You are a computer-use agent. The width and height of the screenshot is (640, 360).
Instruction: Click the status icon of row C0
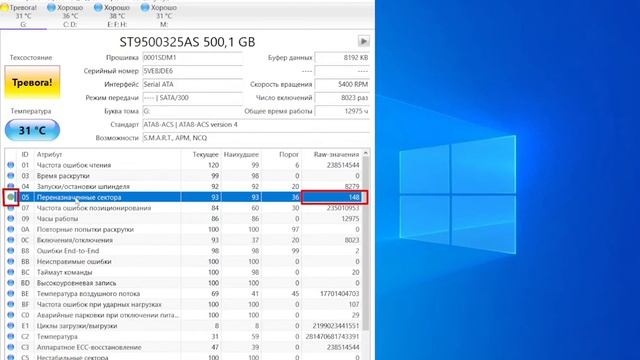11,315
